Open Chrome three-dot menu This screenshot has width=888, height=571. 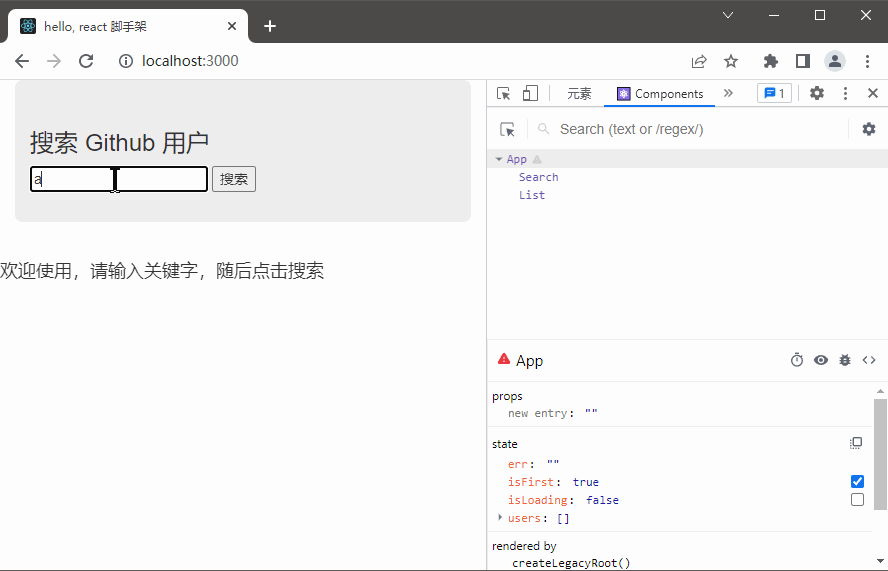click(x=868, y=61)
